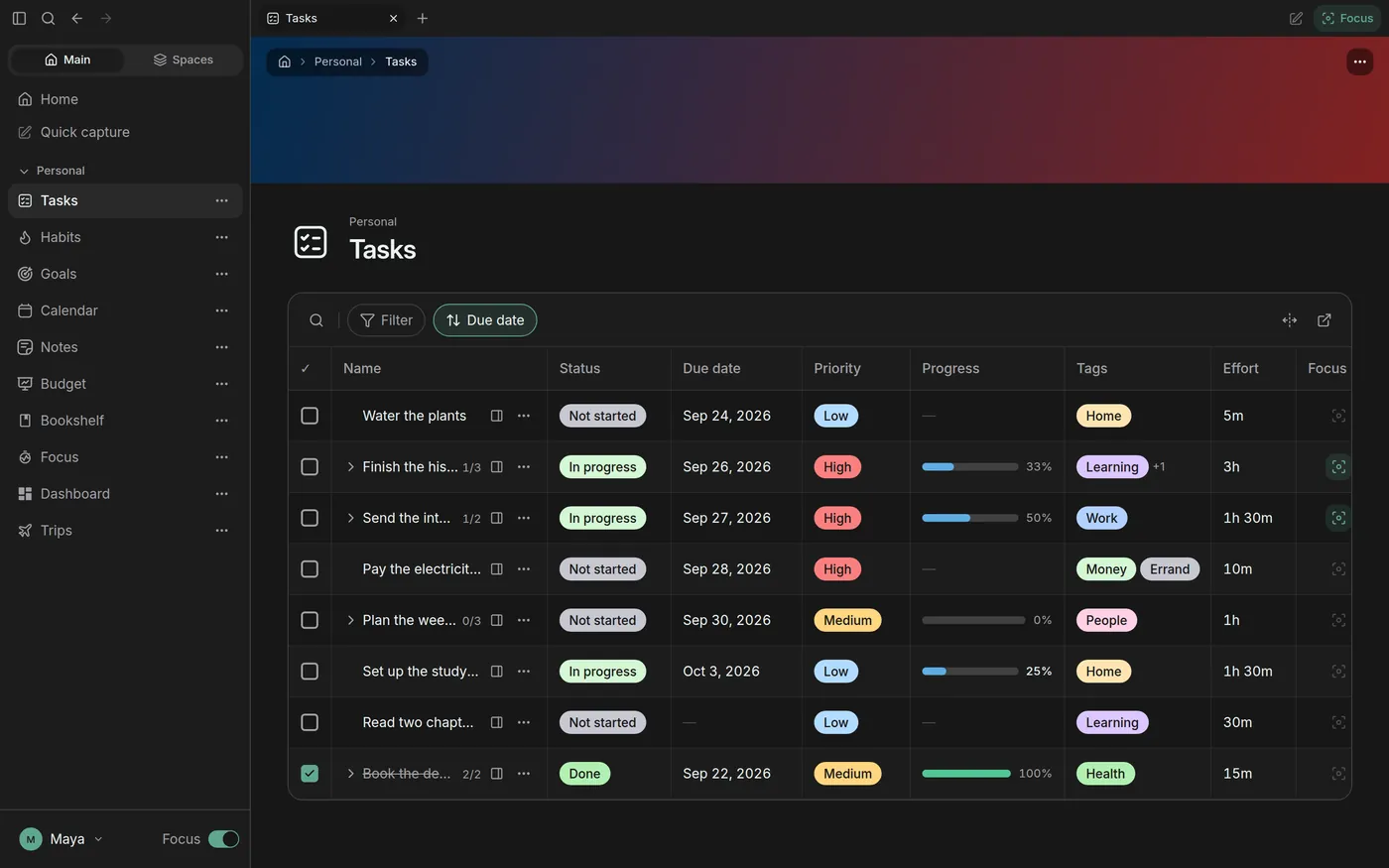This screenshot has height=868, width=1389.
Task: Start focus on Finish the his... task
Action: coord(1338,467)
